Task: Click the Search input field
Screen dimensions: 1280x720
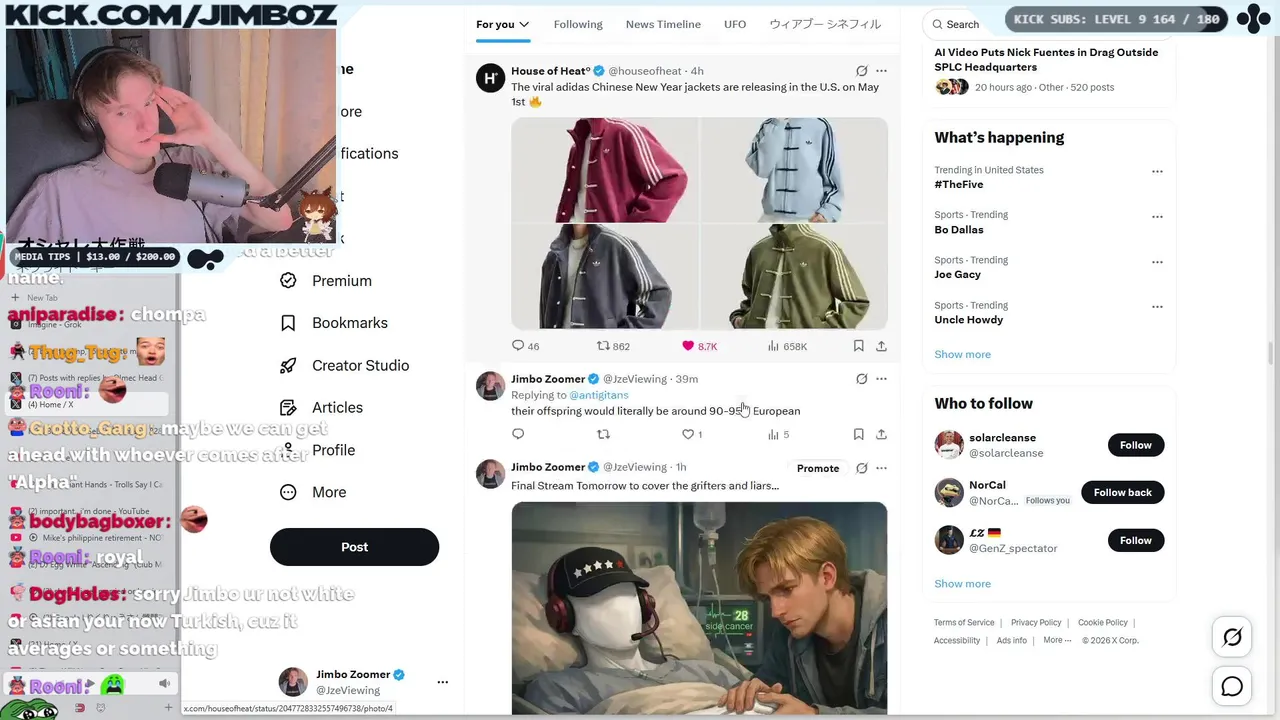Action: 965,24
